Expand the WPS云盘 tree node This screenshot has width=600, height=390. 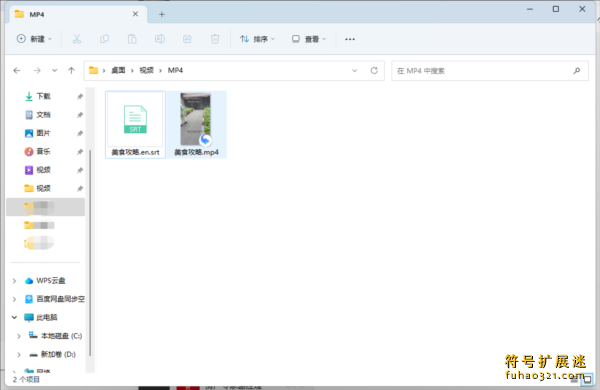(15, 281)
